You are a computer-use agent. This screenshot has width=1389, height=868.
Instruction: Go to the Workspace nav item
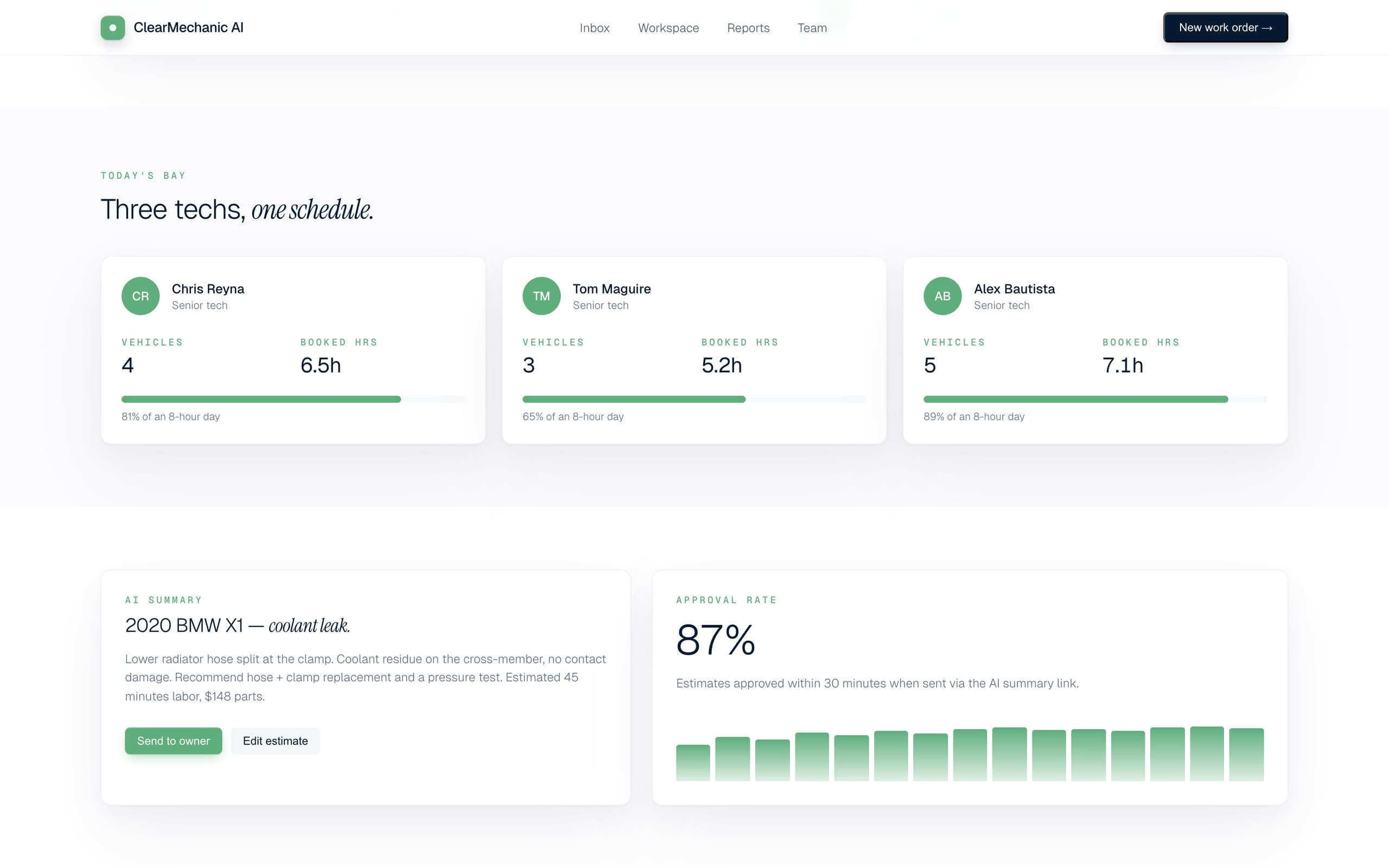tap(668, 28)
